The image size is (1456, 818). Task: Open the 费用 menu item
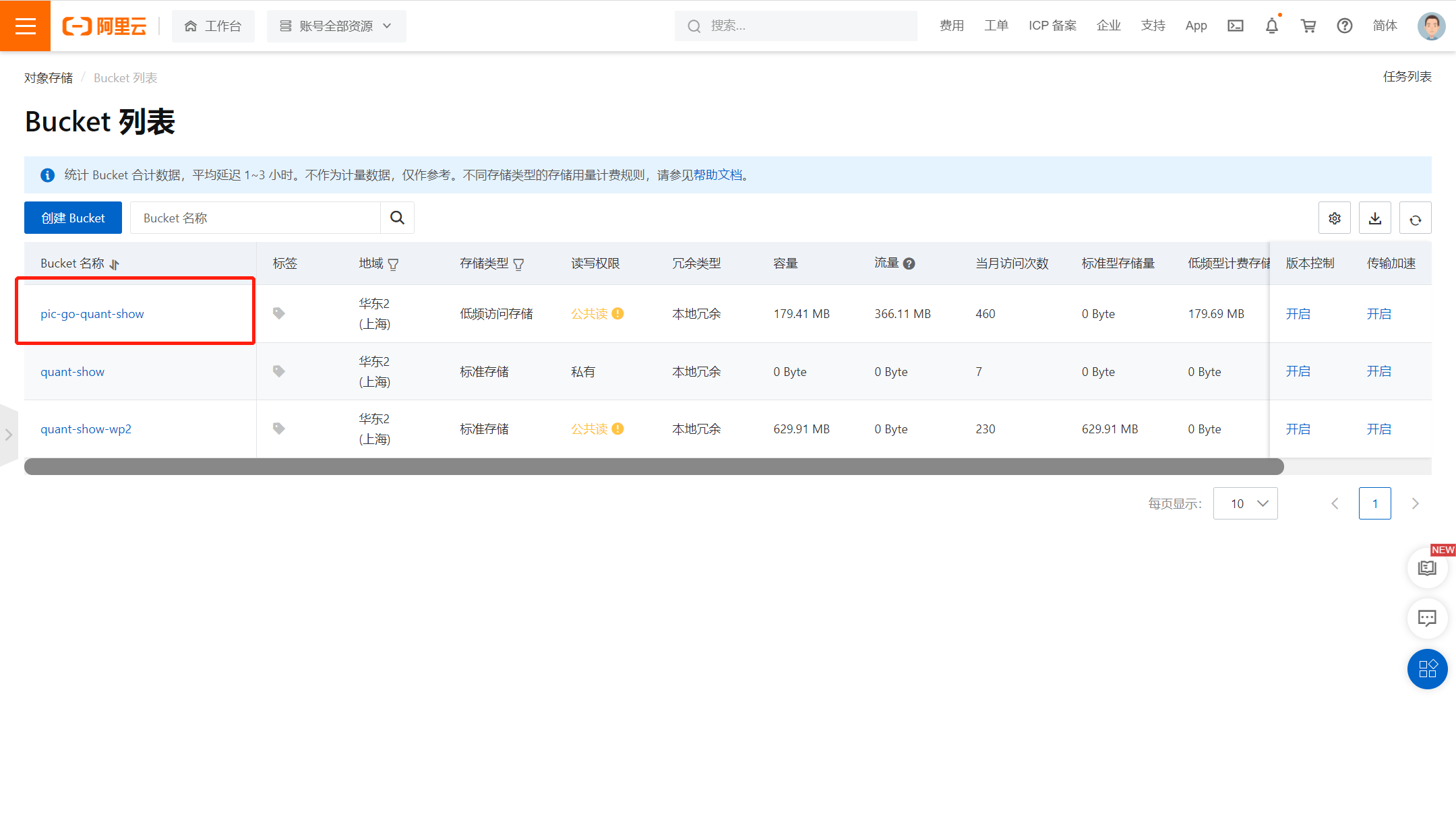tap(951, 26)
